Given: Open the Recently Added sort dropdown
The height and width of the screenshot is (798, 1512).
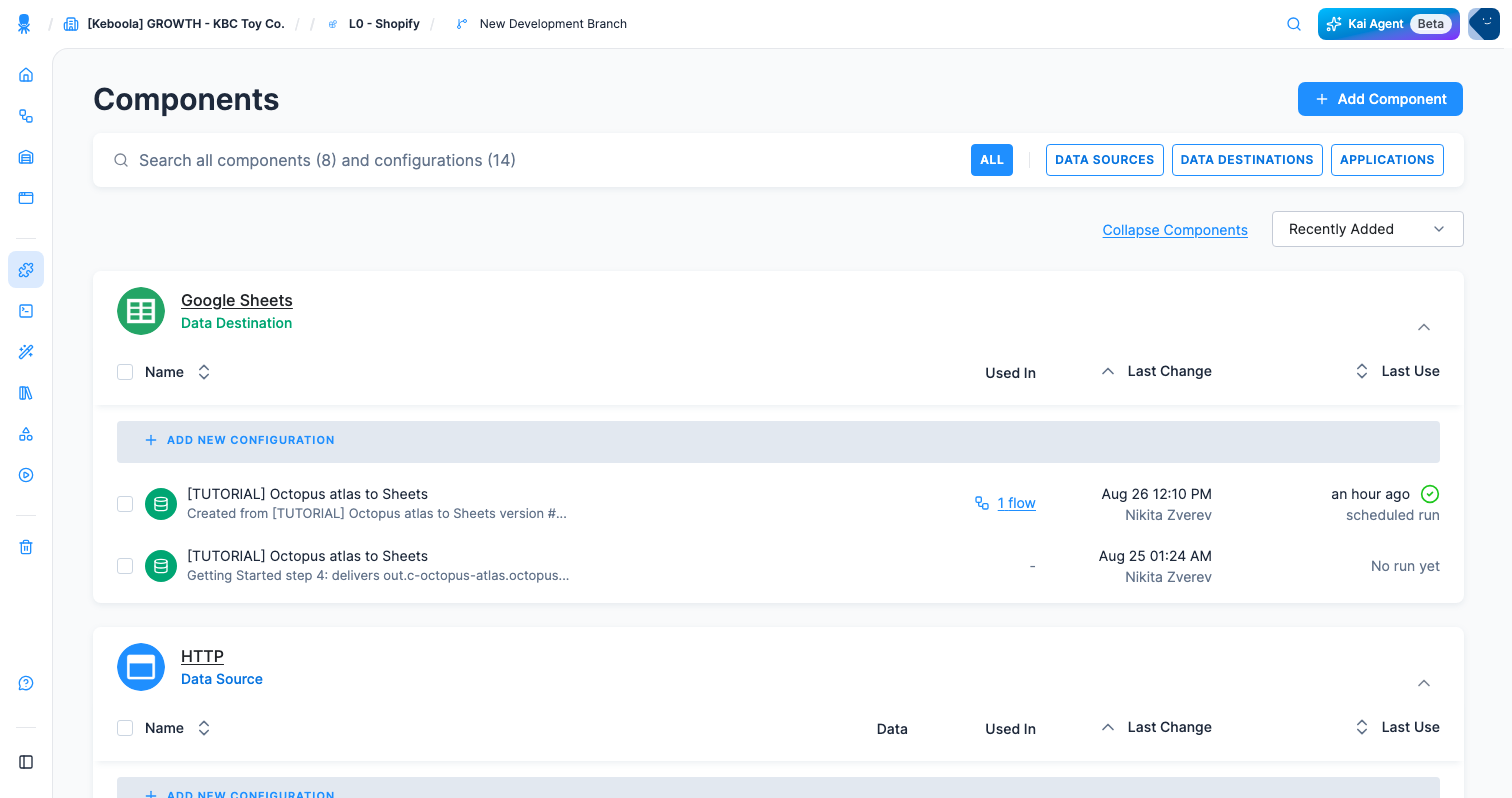Looking at the screenshot, I should (1367, 229).
